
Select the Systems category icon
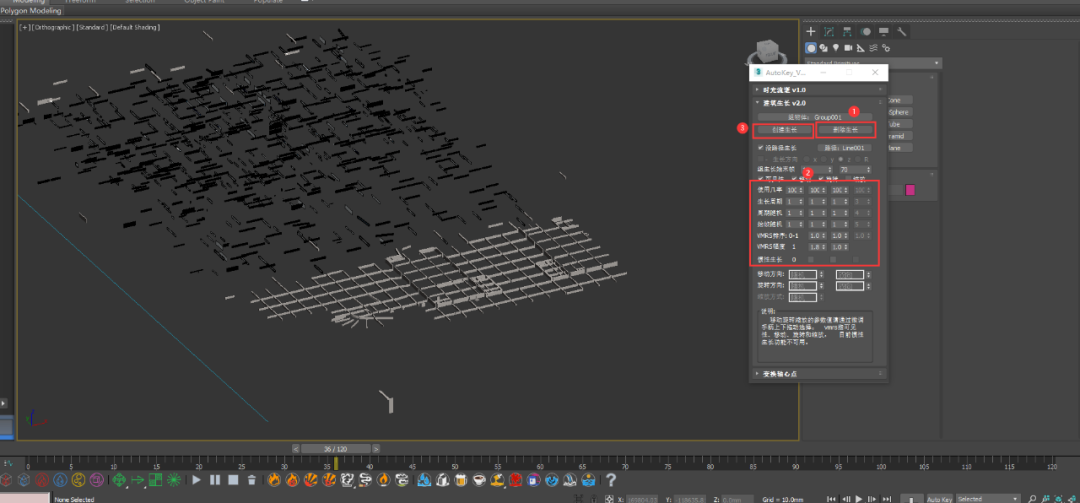(x=886, y=48)
